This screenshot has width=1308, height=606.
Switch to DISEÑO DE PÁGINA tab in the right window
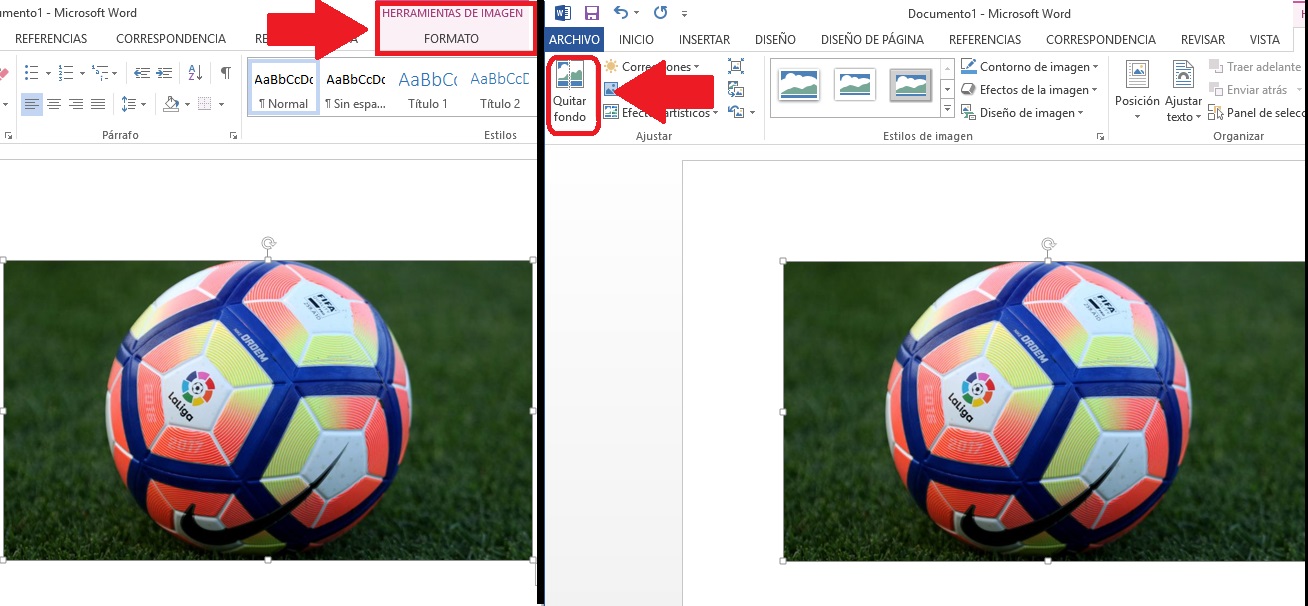(x=872, y=40)
